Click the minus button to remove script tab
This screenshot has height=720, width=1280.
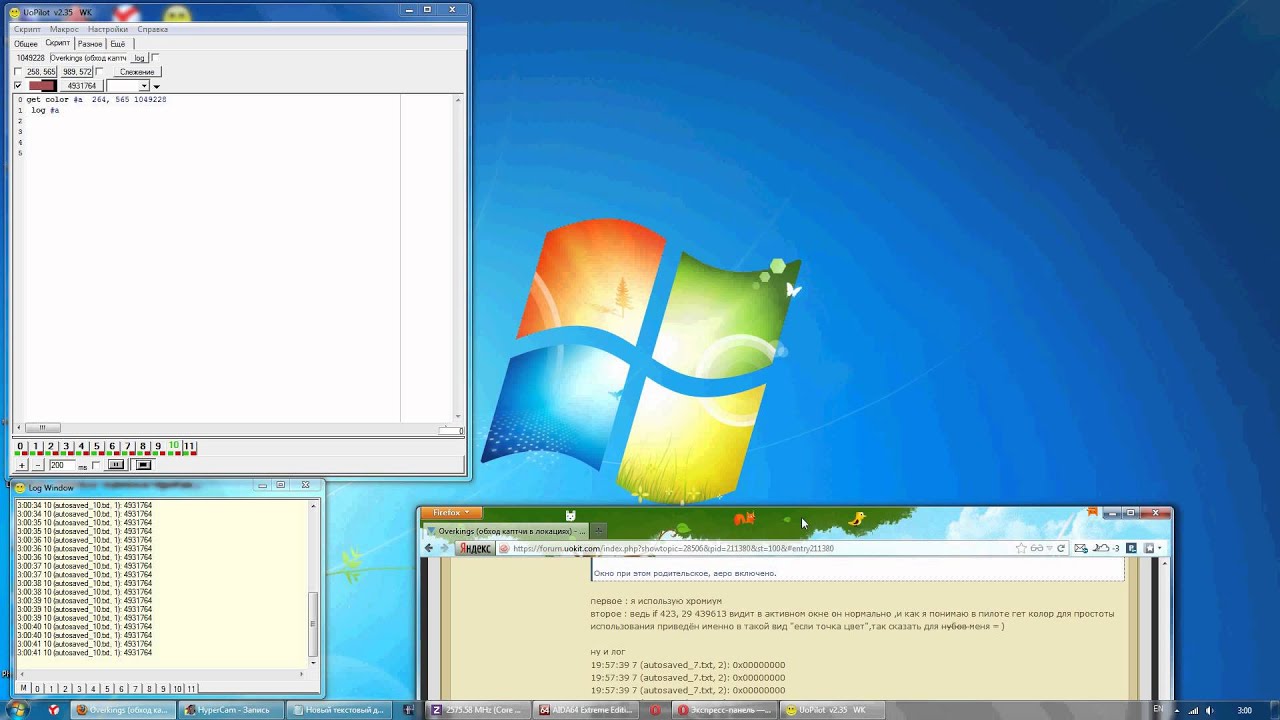pyautogui.click(x=38, y=465)
